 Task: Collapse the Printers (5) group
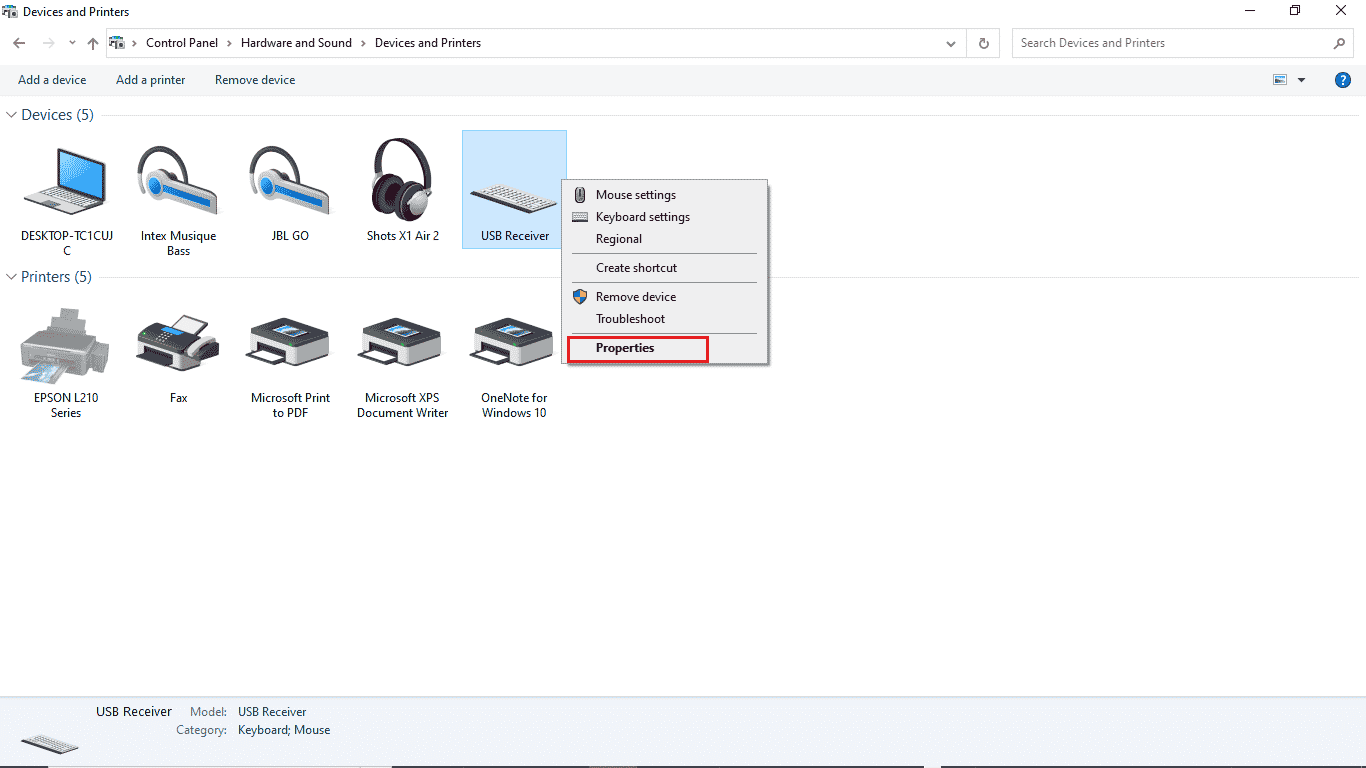[x=12, y=277]
